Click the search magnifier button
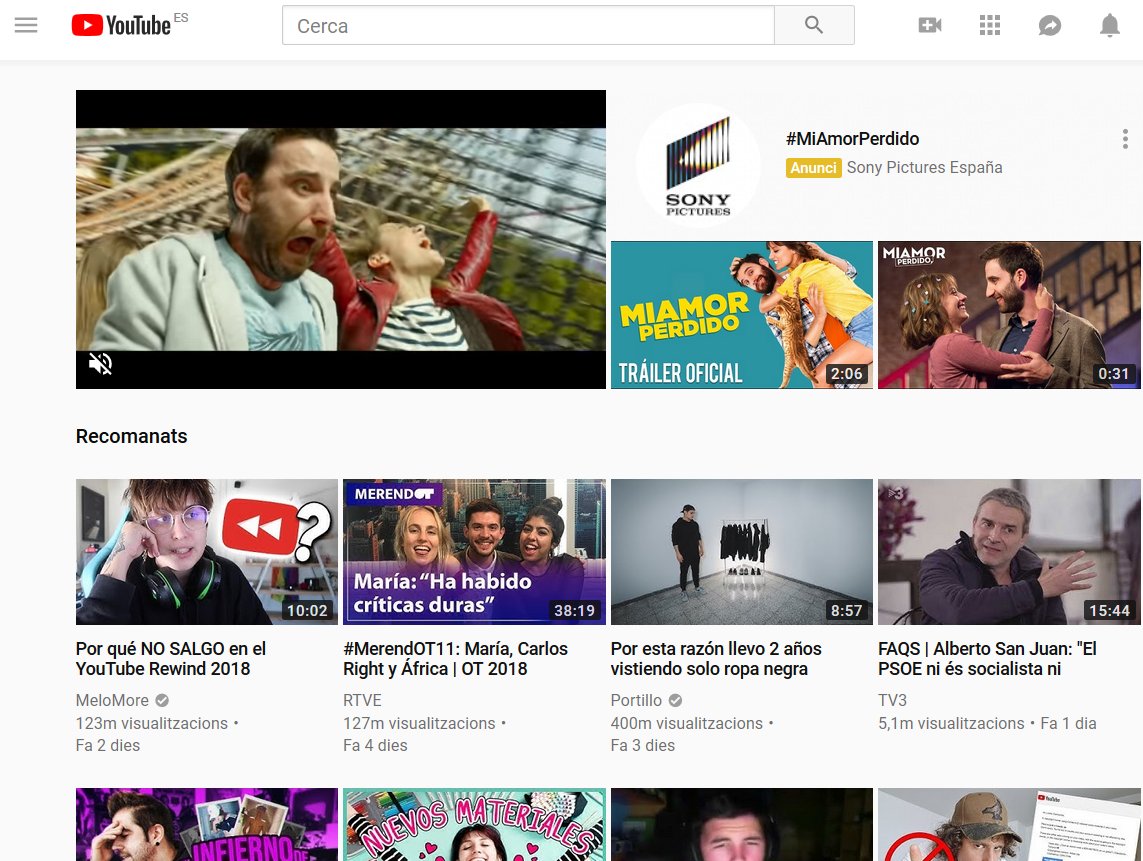 coord(814,26)
